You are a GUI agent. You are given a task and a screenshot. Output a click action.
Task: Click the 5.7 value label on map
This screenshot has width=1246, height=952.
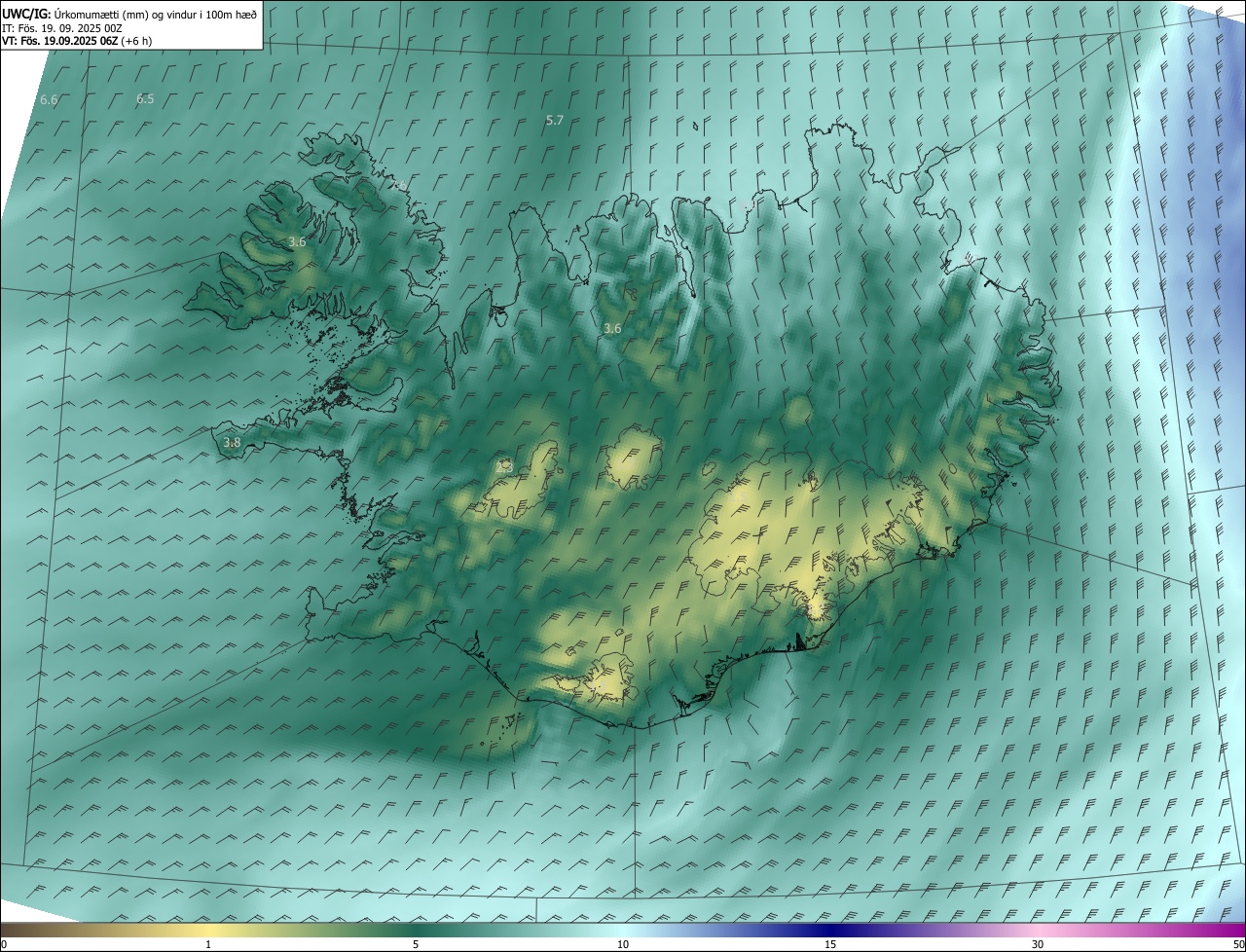(555, 121)
